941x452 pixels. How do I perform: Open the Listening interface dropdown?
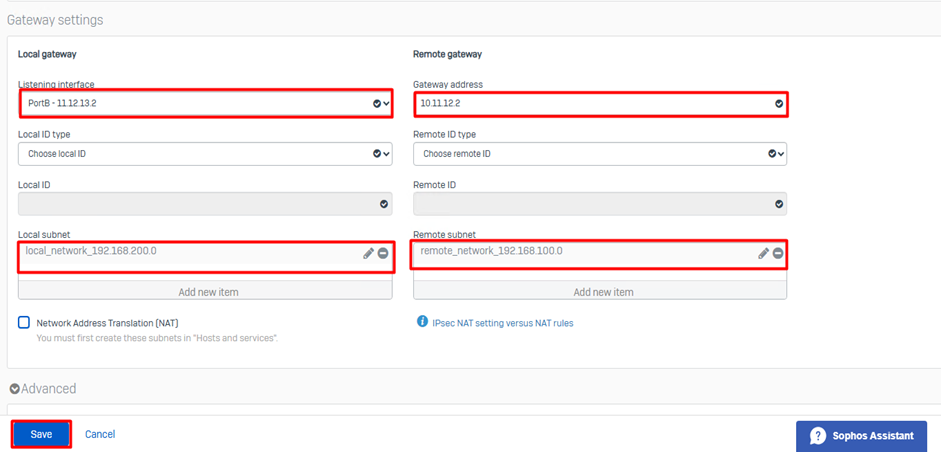[204, 103]
